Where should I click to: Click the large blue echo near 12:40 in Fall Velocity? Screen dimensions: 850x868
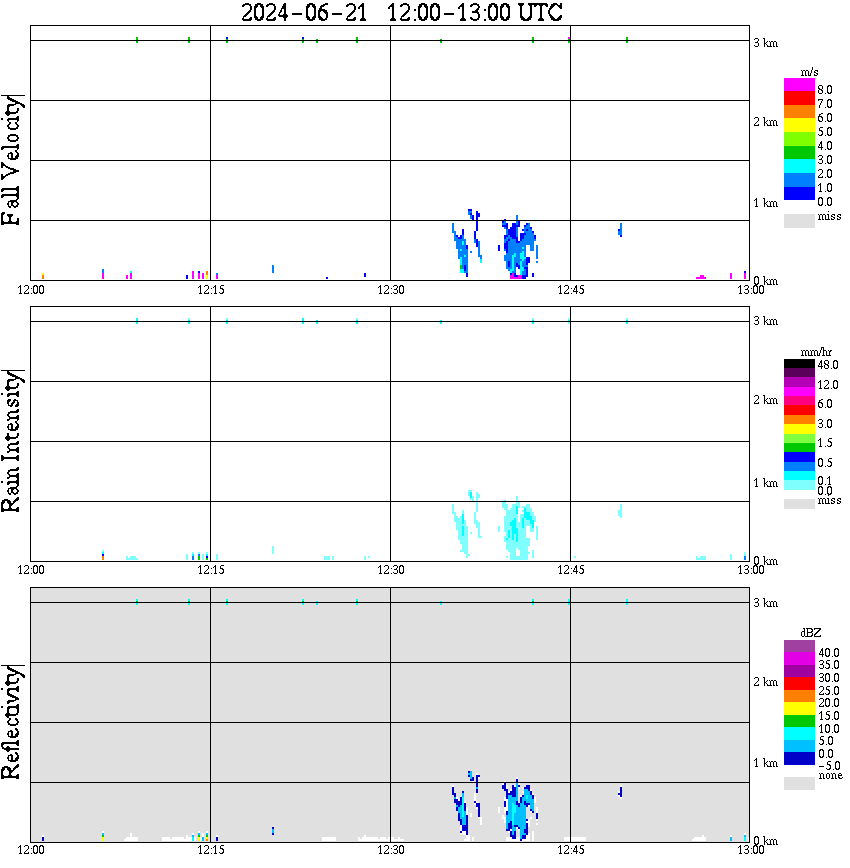coord(517,248)
